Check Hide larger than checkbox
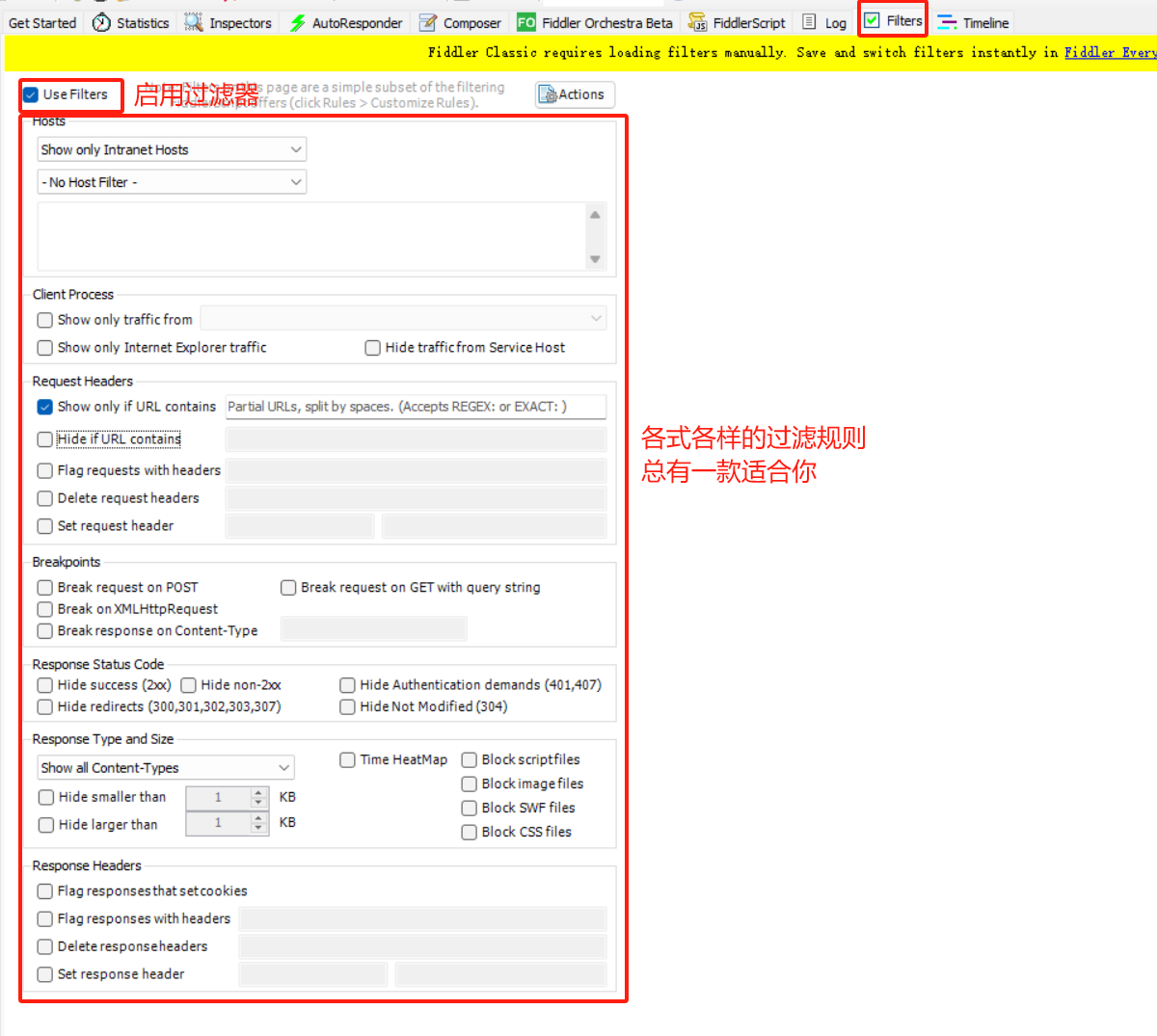Viewport: 1157px width, 1036px height. pos(46,825)
